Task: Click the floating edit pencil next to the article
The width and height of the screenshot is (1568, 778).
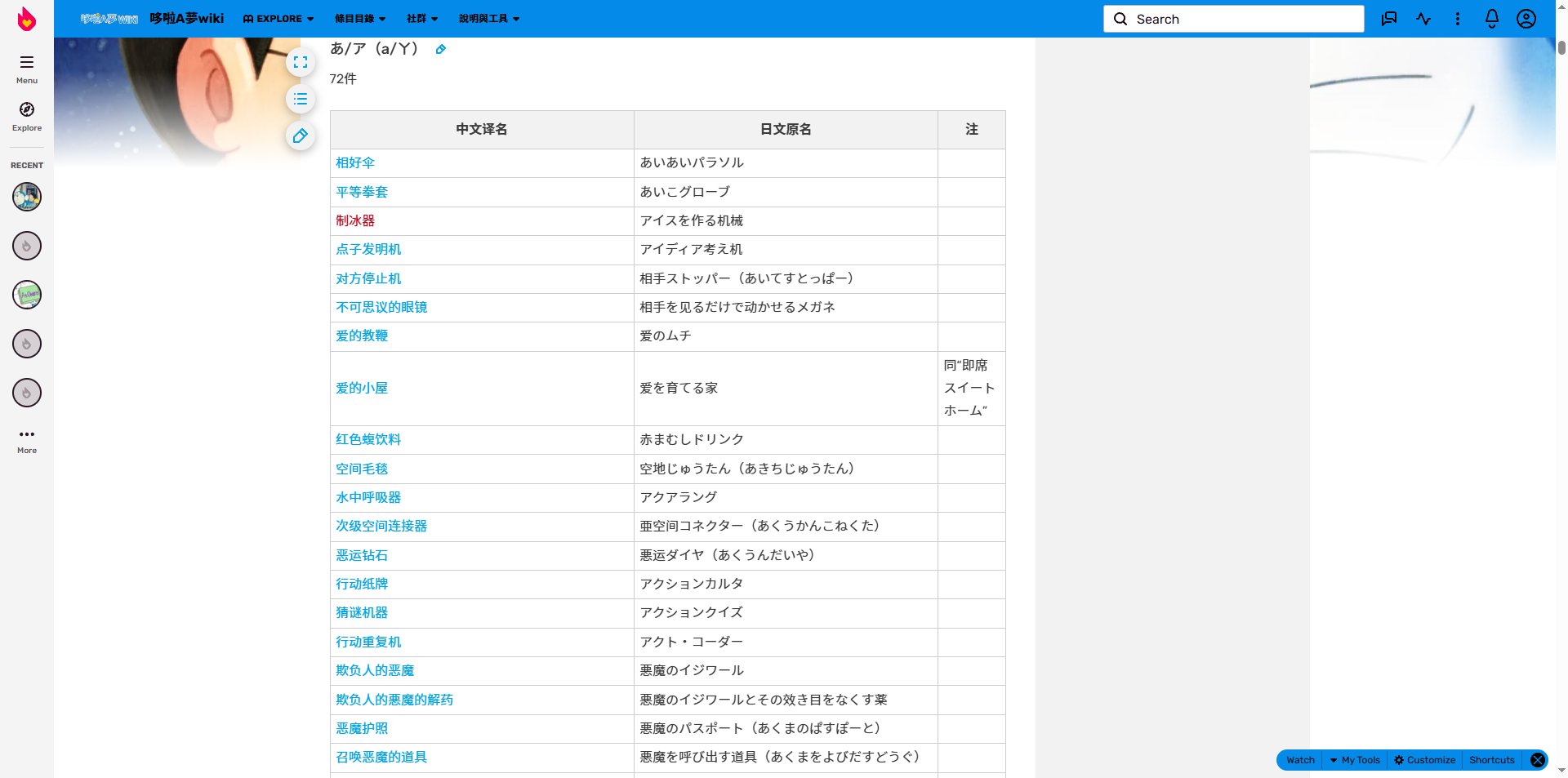Action: click(x=300, y=136)
